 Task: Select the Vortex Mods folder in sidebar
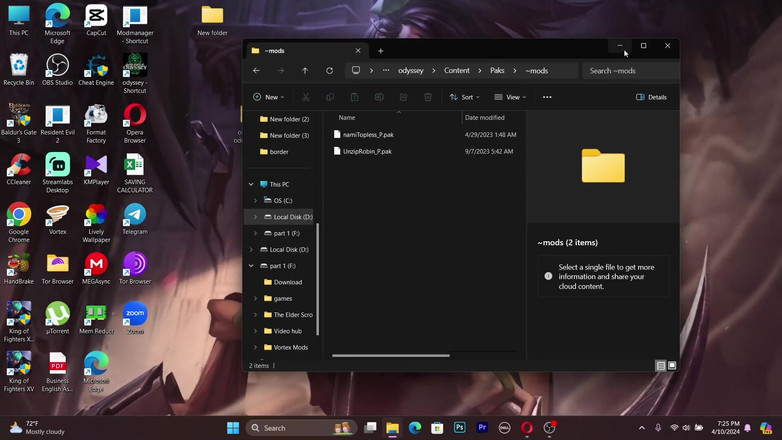[290, 347]
